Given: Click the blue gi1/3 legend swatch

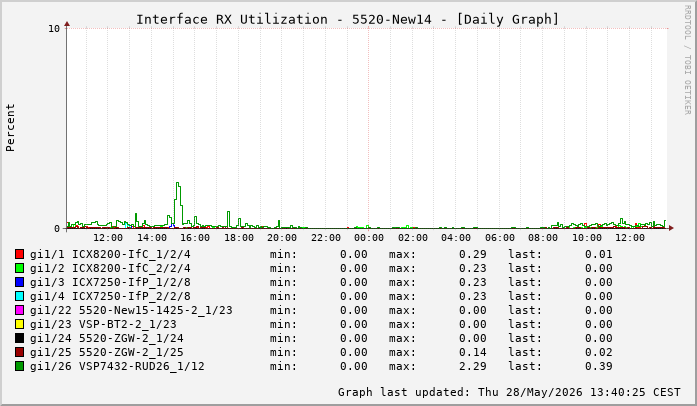Looking at the screenshot, I should click(x=19, y=282).
